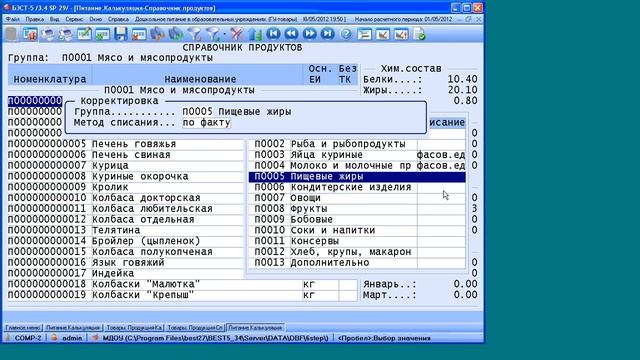
Task: Click the green plus add-record icon
Action: pyautogui.click(x=102, y=34)
